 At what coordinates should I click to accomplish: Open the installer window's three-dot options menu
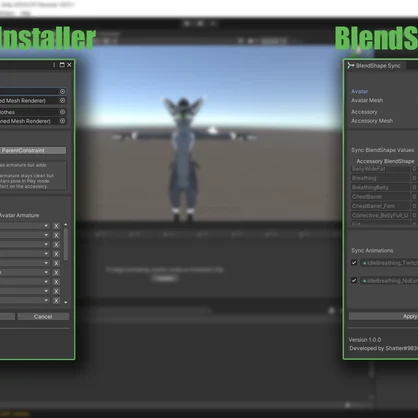[54, 65]
